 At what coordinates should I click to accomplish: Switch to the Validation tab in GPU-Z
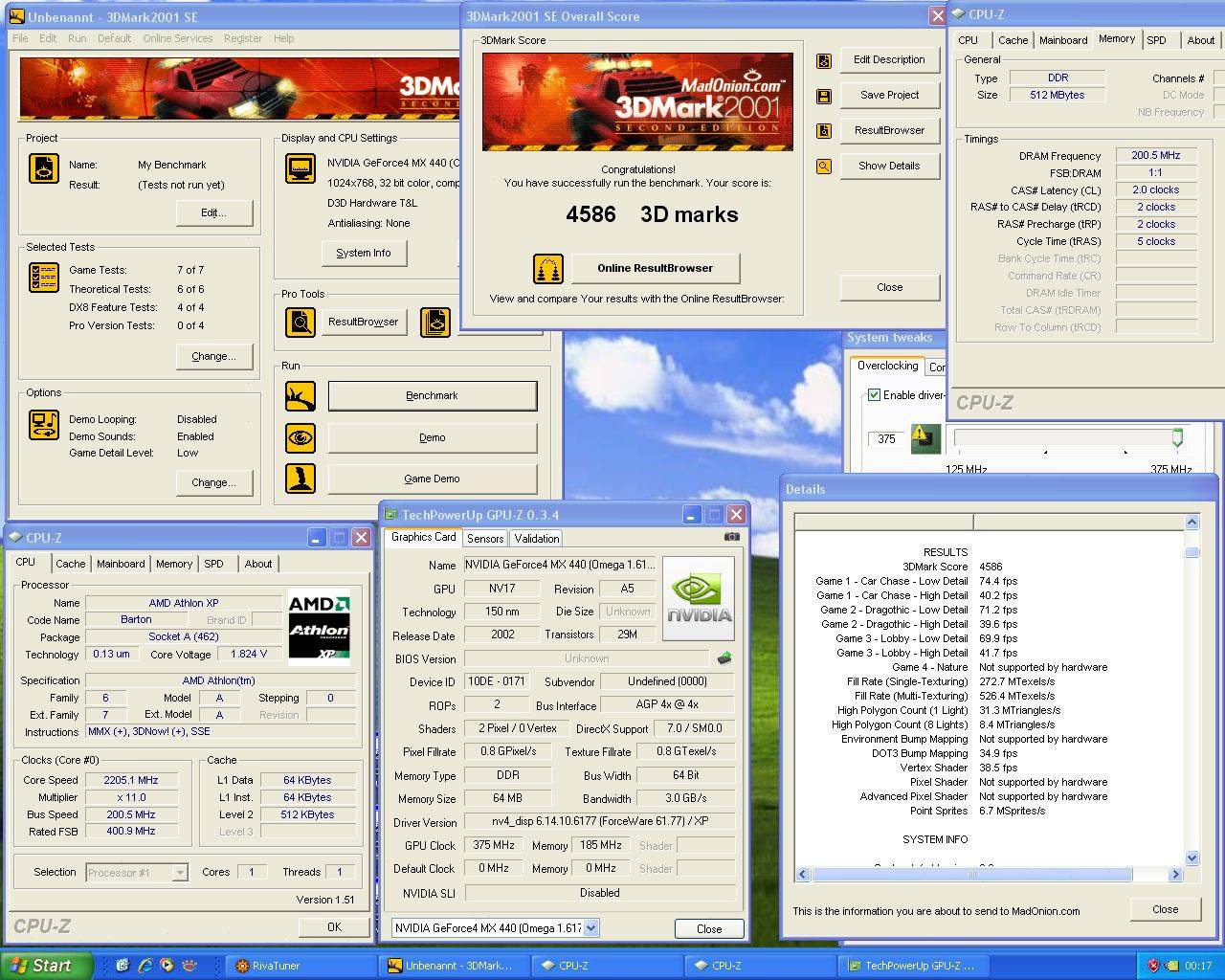click(x=536, y=539)
